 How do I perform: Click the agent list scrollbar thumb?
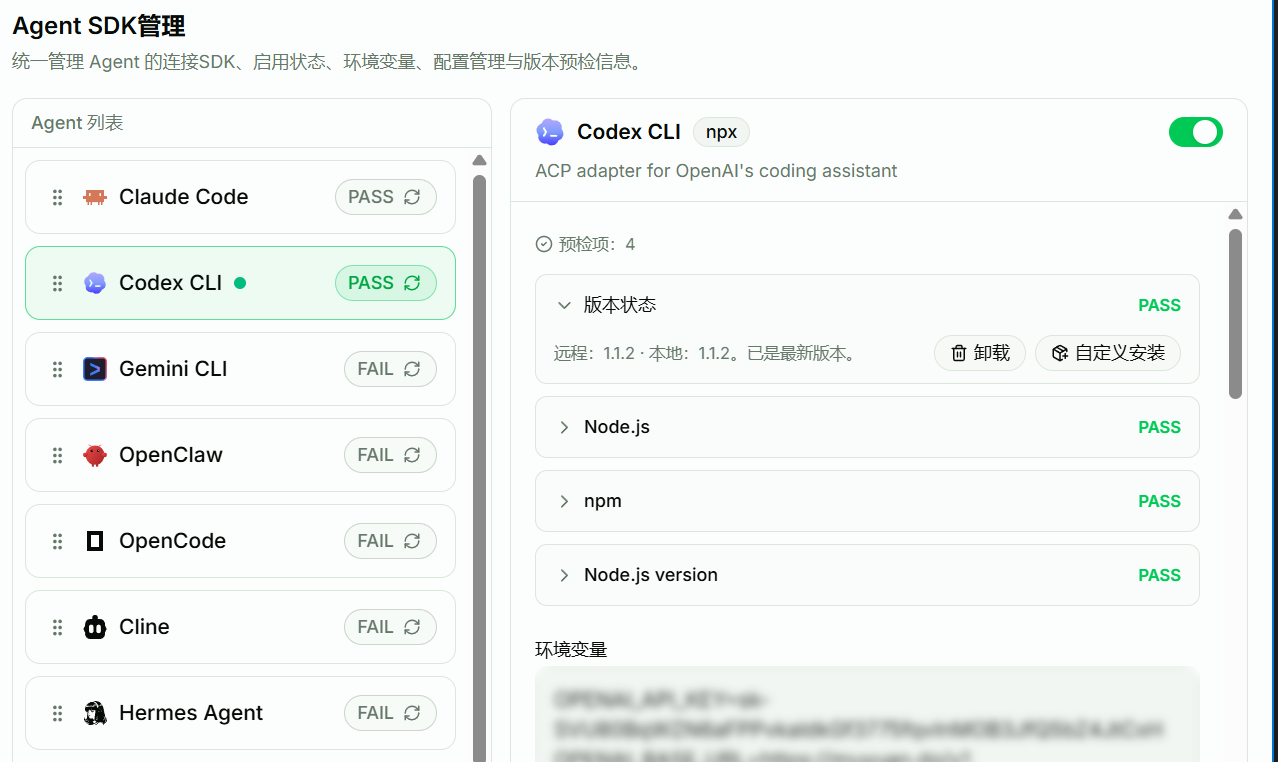coord(479,468)
